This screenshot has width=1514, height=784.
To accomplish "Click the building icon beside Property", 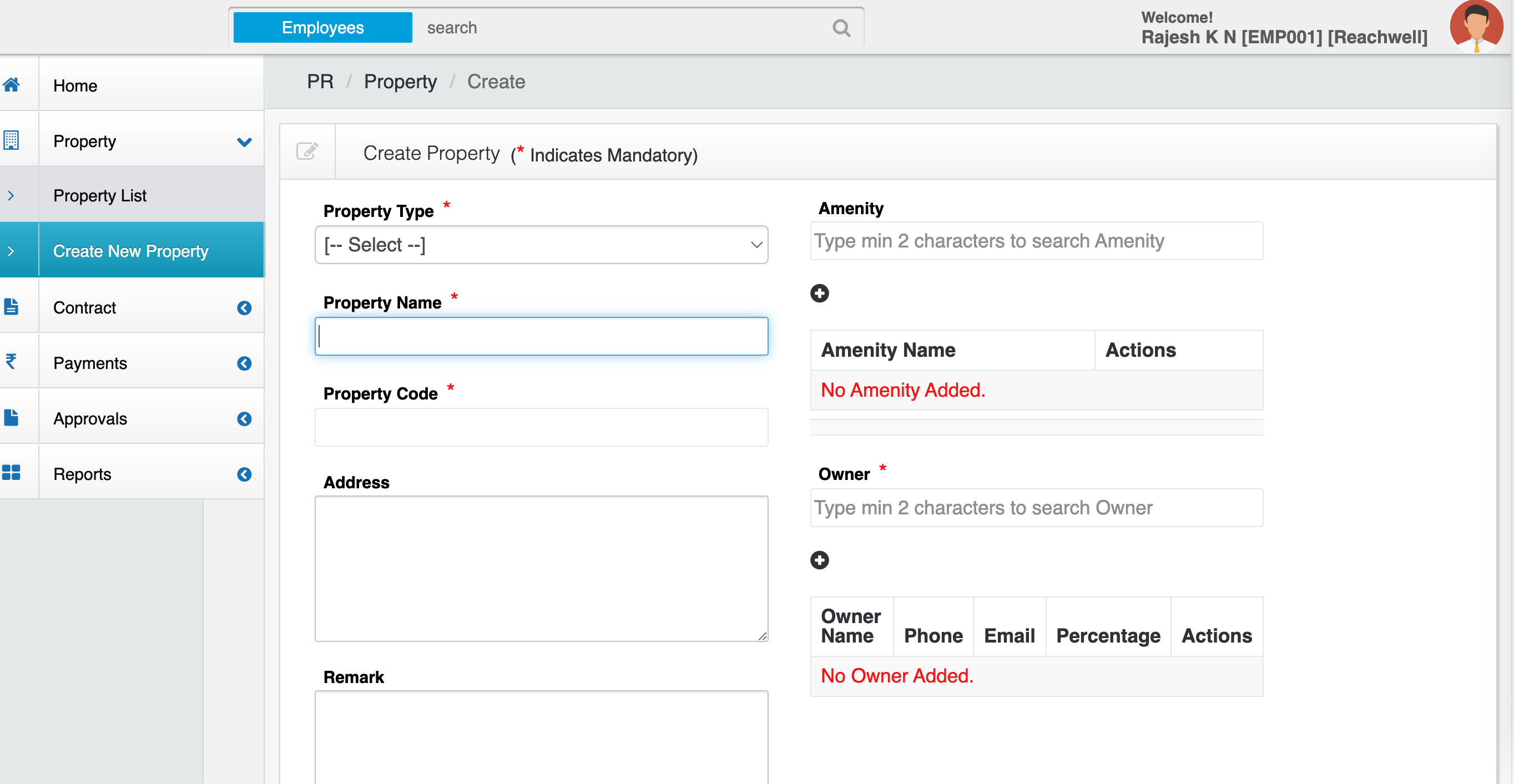I will [12, 140].
